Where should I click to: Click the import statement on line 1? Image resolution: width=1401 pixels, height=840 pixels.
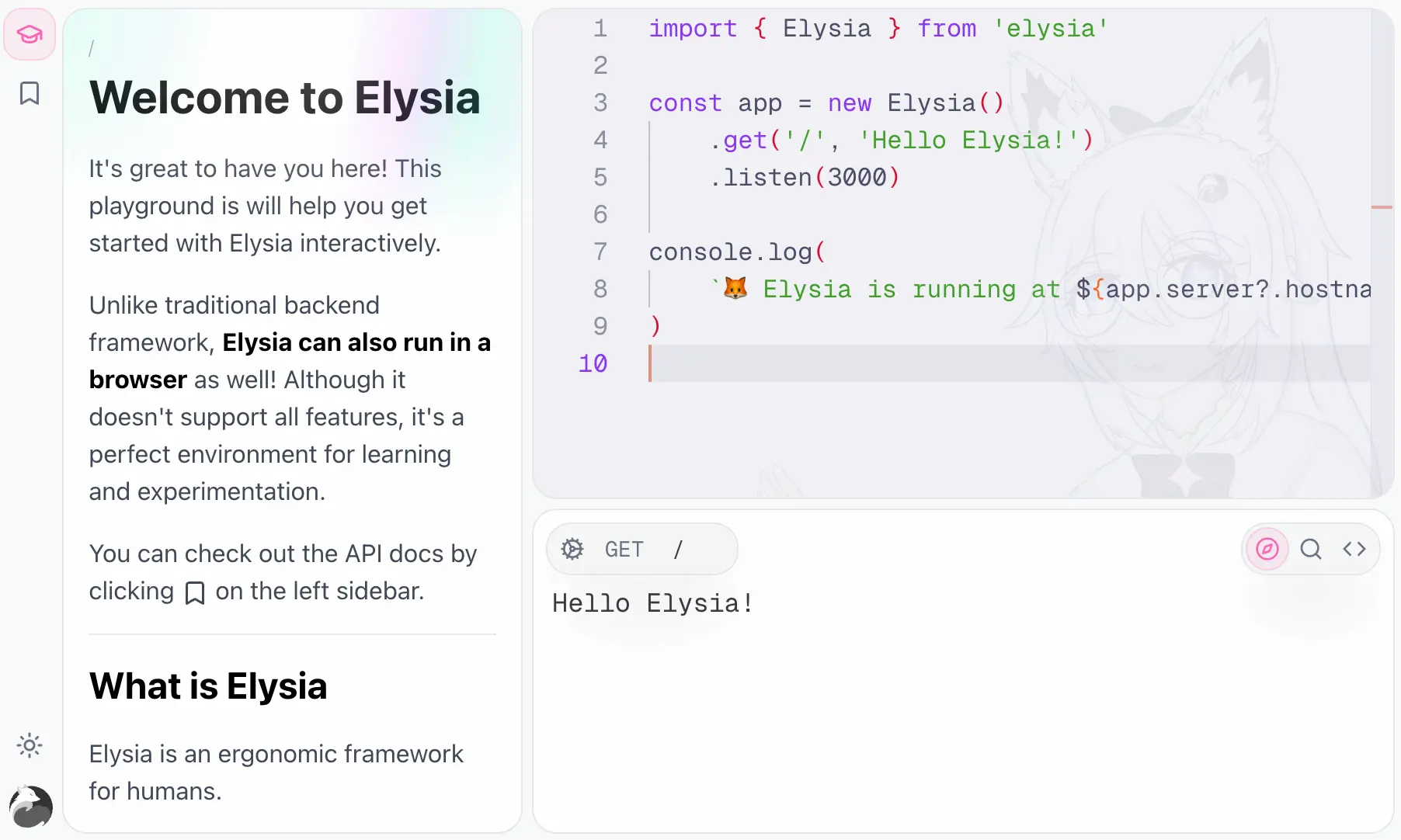pos(878,29)
